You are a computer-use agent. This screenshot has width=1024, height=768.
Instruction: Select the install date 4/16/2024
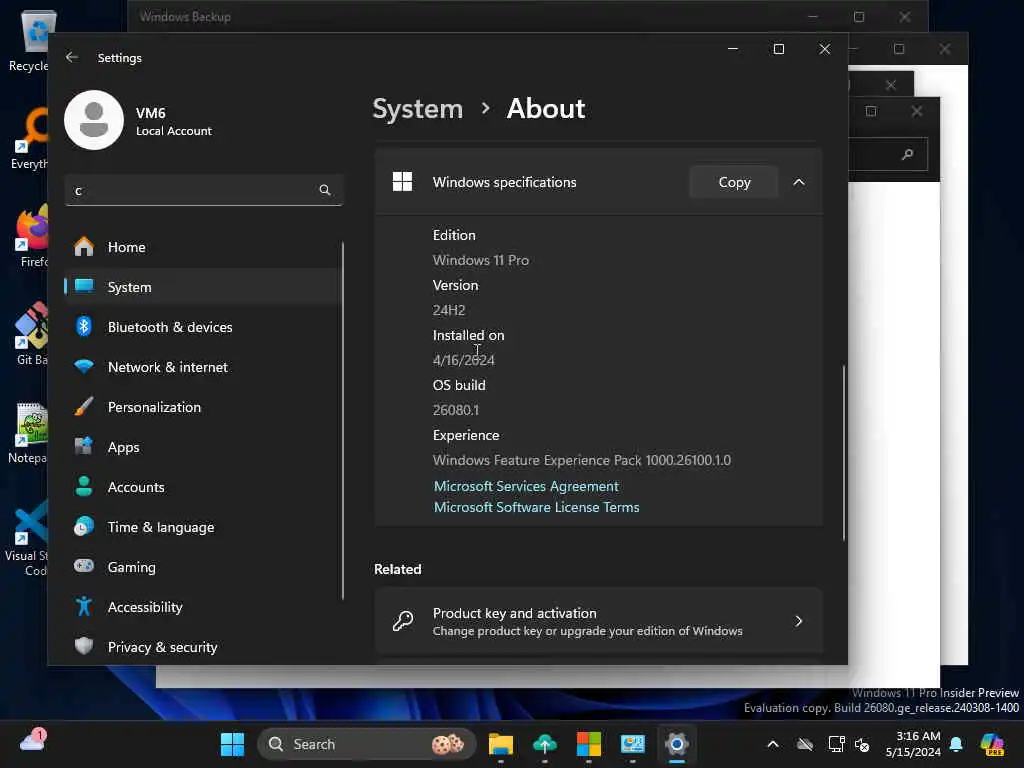click(x=464, y=360)
